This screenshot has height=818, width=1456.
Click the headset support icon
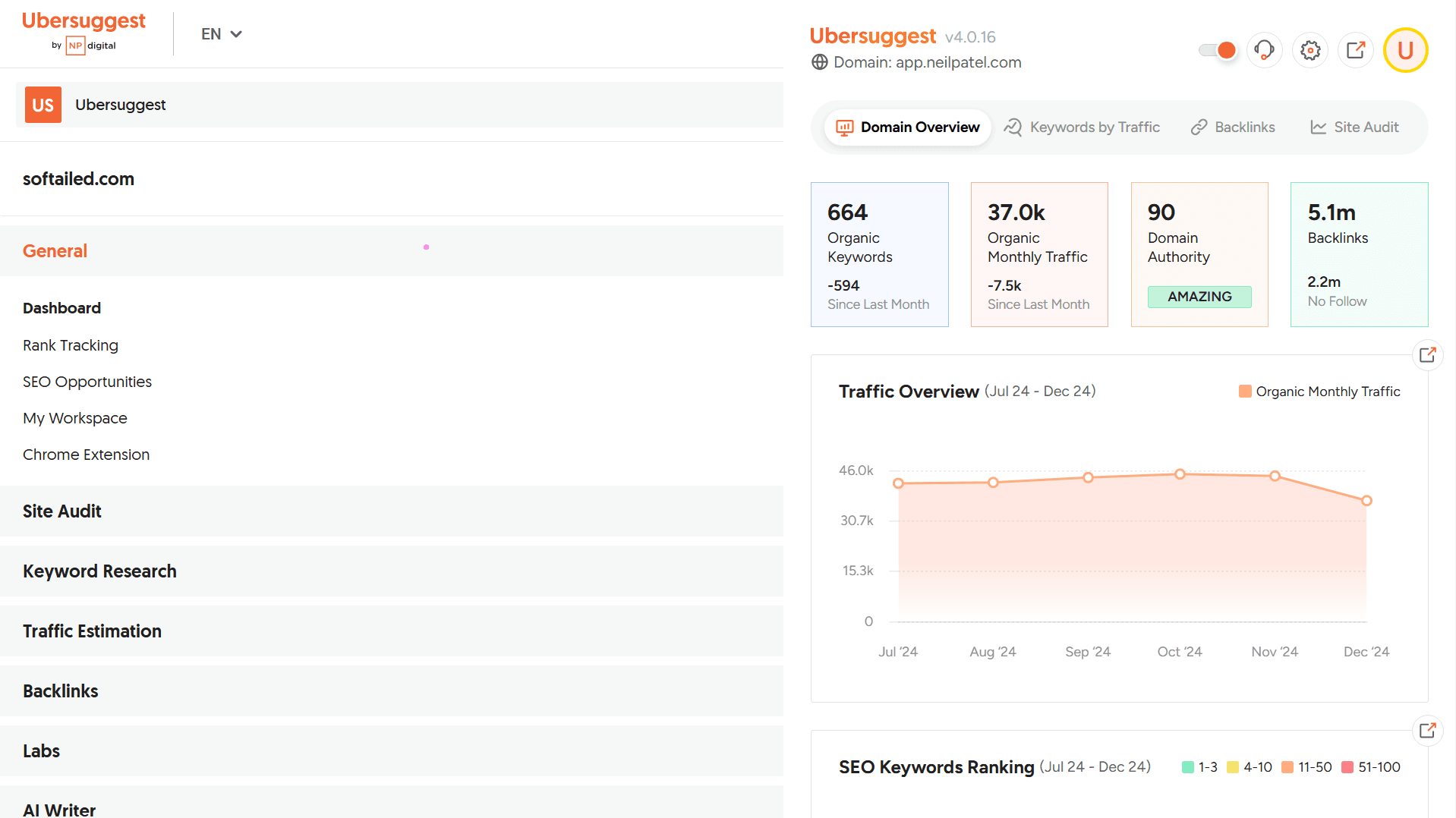1264,50
